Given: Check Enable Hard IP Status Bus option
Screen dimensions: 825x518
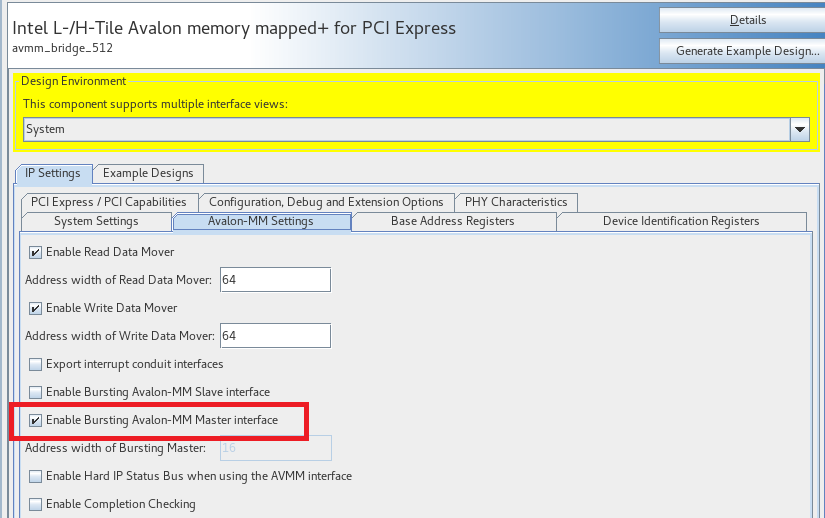Looking at the screenshot, I should point(35,476).
